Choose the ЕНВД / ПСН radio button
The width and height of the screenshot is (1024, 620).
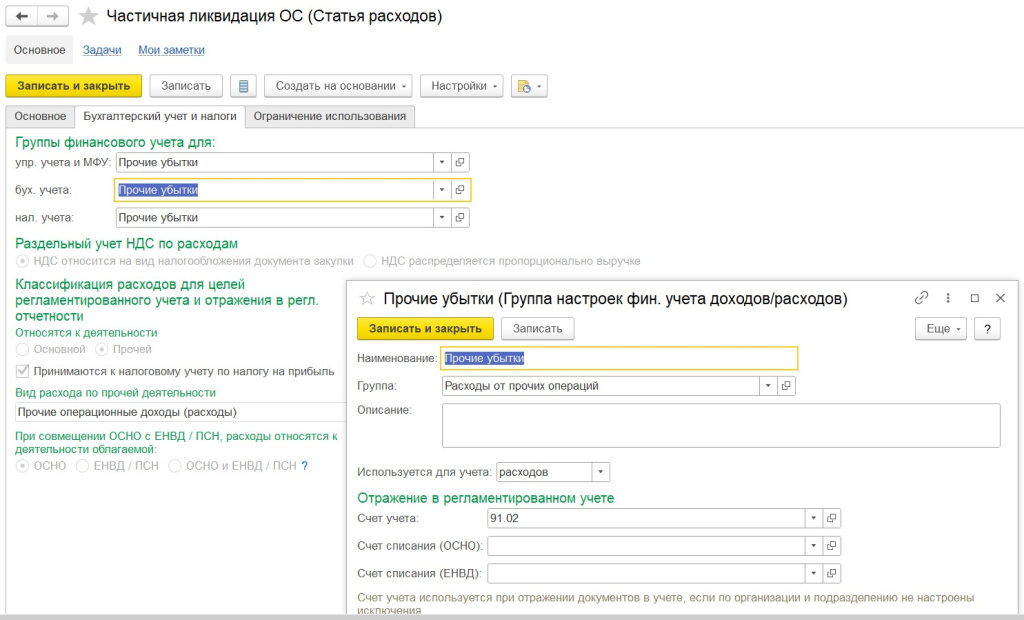point(82,466)
